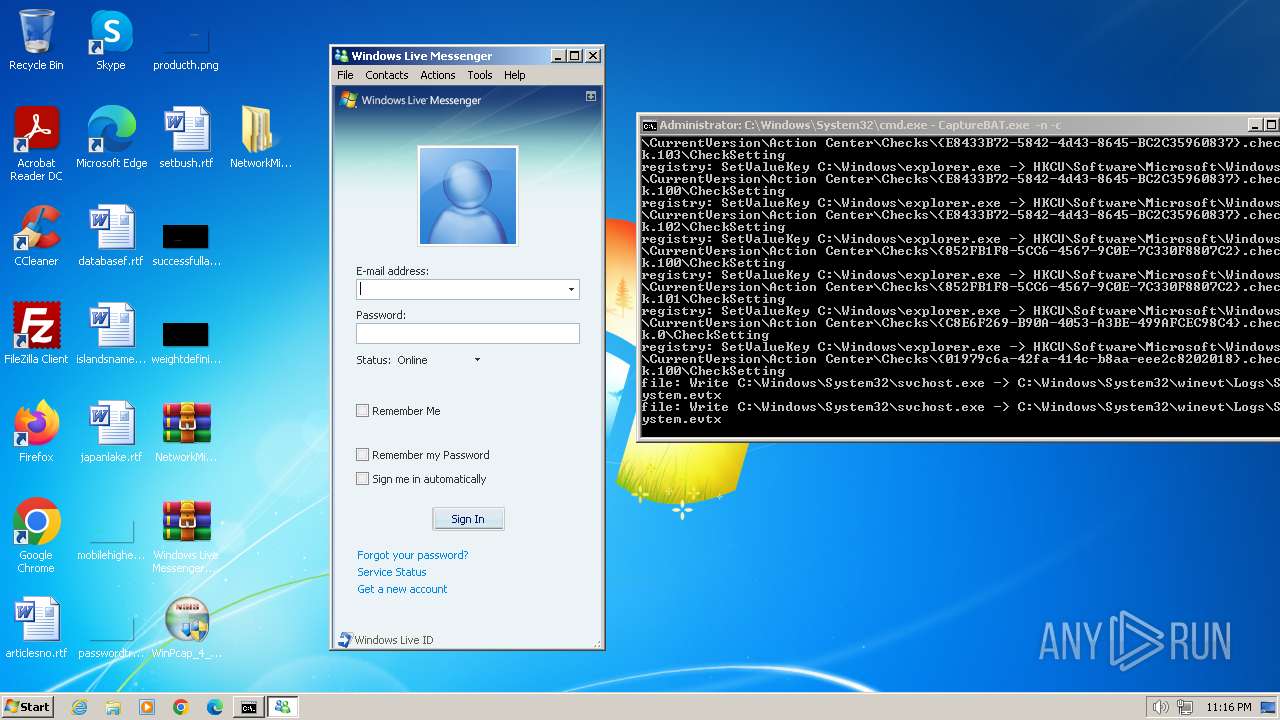Open the NetworkMi... folder icon
1280x720 pixels.
click(x=260, y=138)
